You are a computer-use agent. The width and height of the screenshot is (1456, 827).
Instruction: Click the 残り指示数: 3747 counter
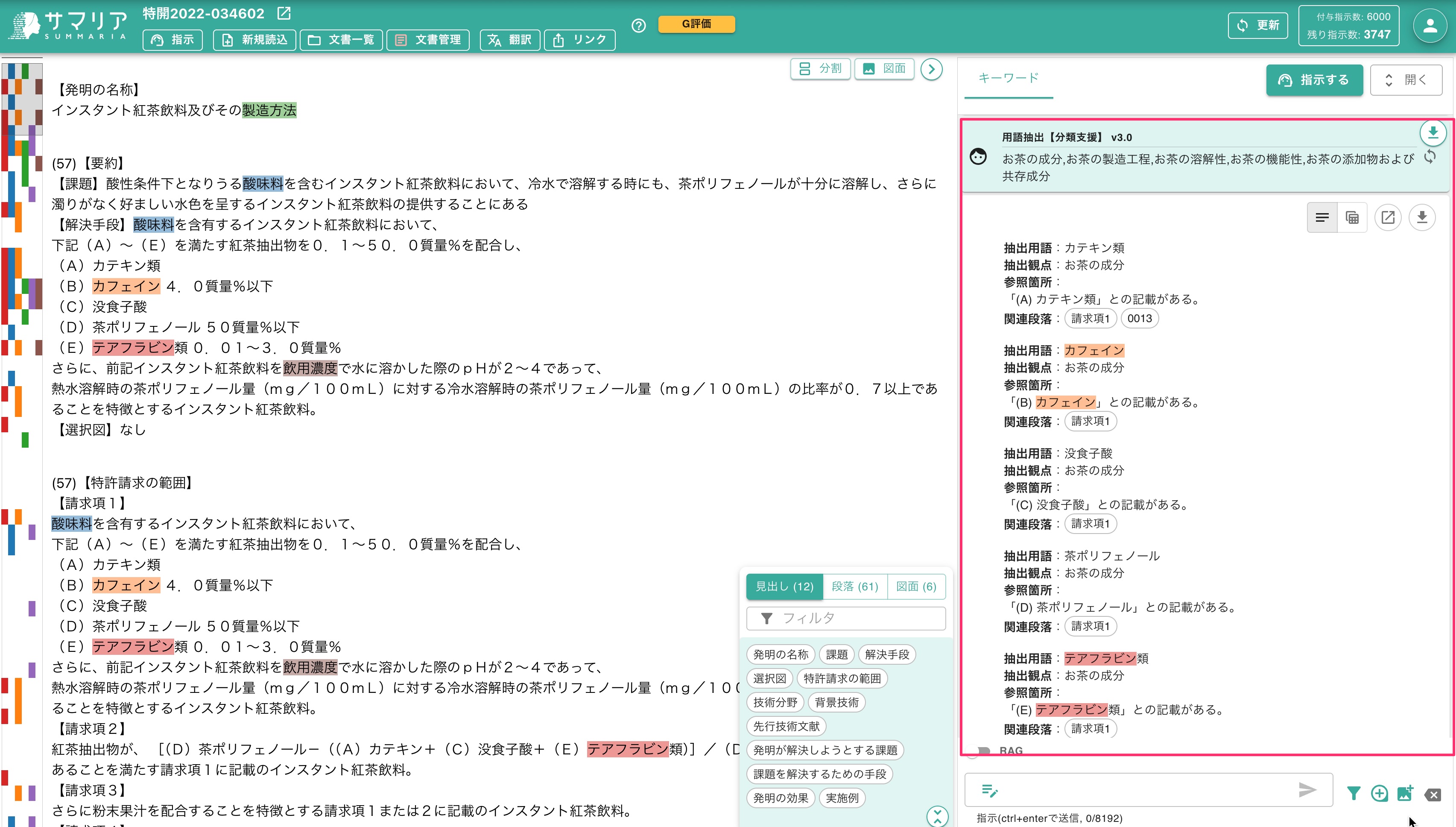click(x=1349, y=34)
